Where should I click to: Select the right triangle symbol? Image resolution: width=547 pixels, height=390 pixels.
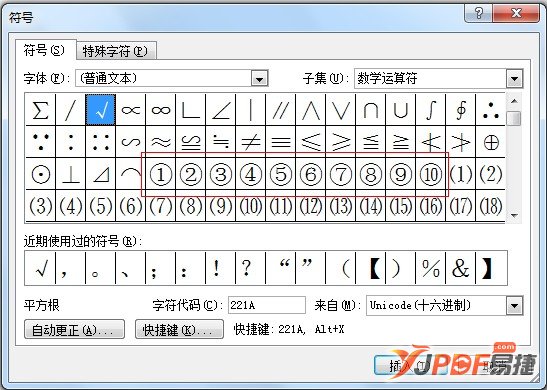click(100, 174)
